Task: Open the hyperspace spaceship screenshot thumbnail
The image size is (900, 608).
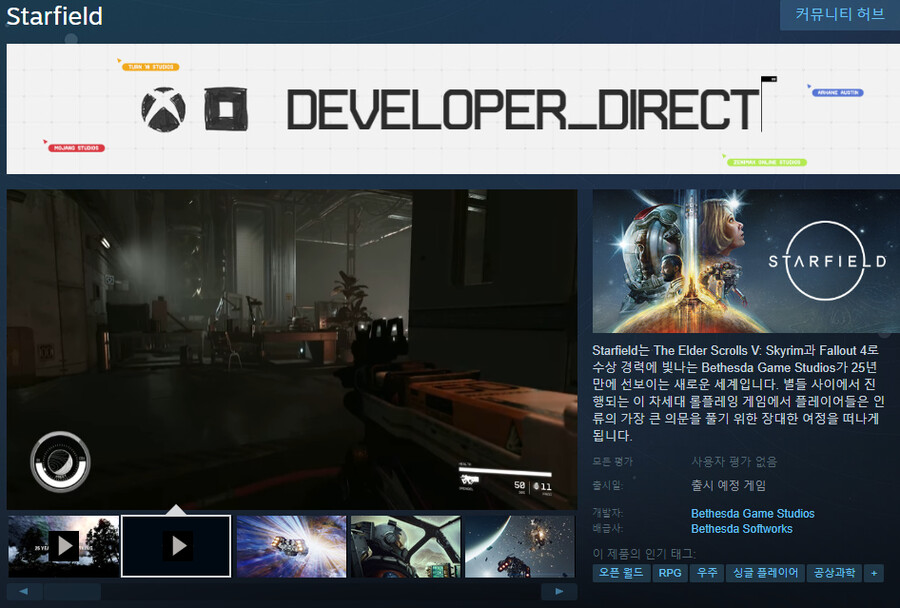Action: (292, 545)
